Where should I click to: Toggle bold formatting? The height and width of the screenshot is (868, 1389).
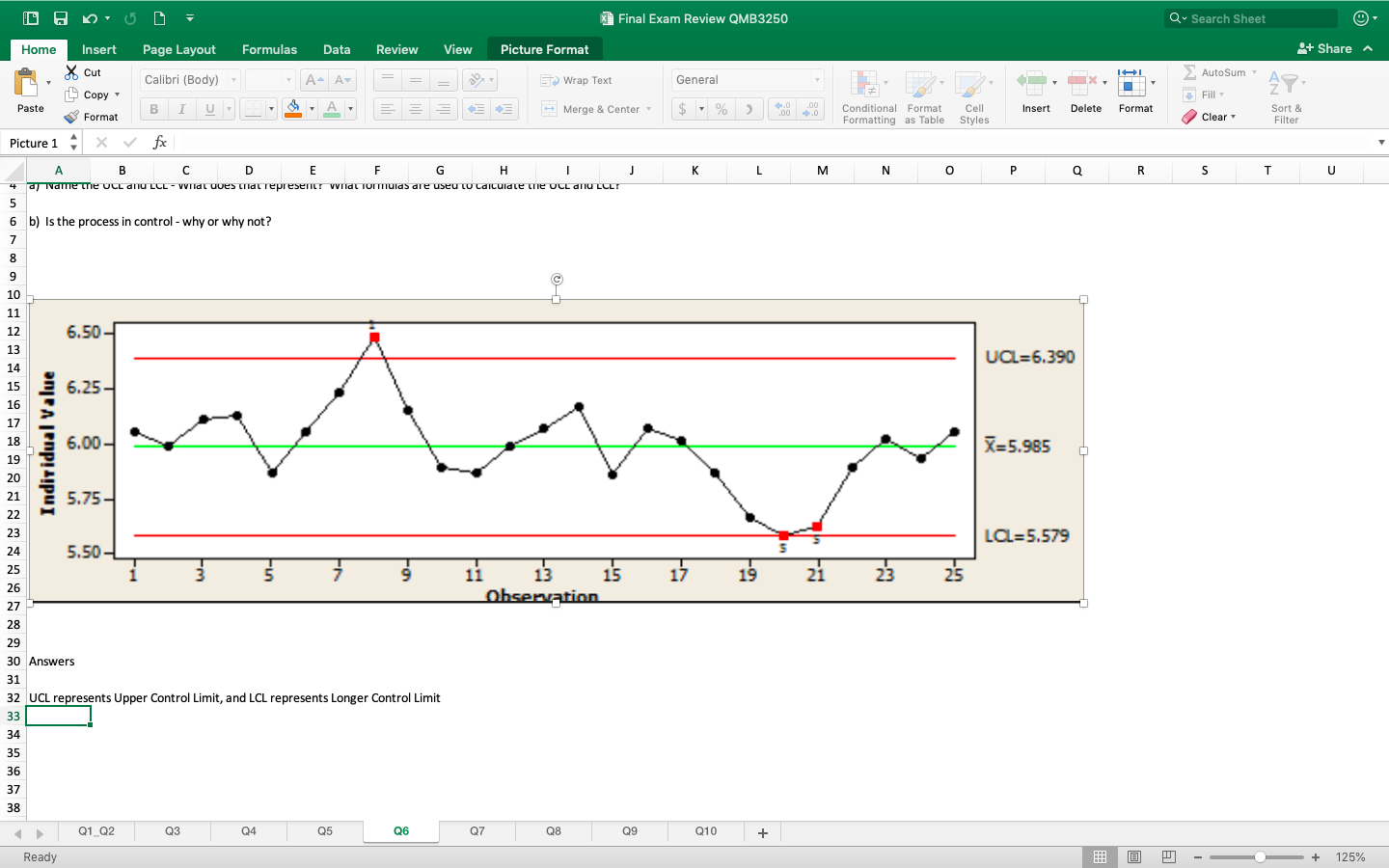pyautogui.click(x=152, y=109)
